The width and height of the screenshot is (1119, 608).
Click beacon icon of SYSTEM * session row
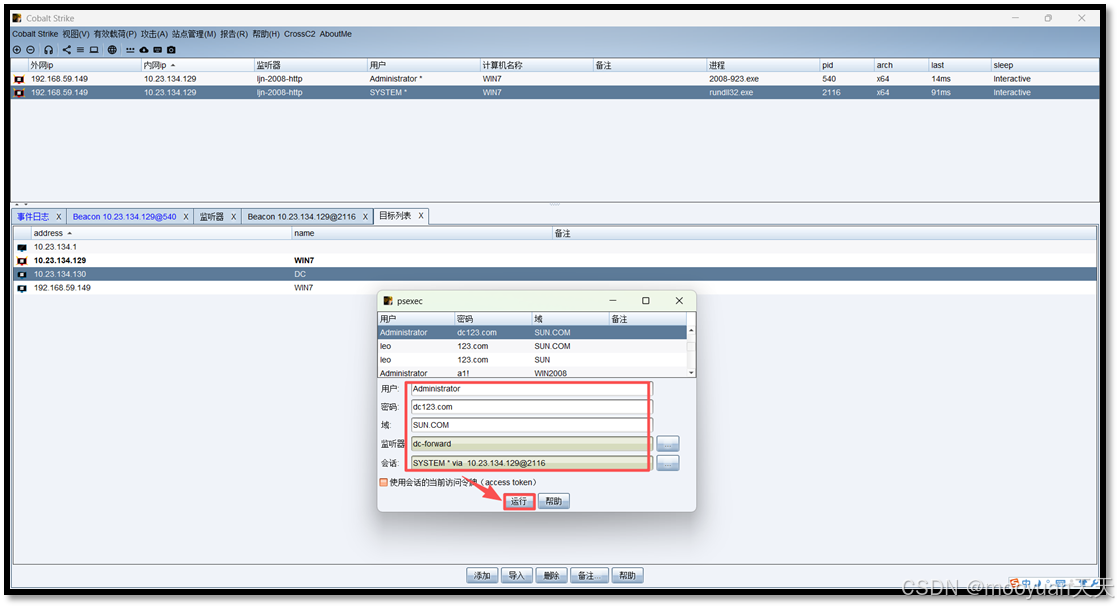pyautogui.click(x=19, y=93)
